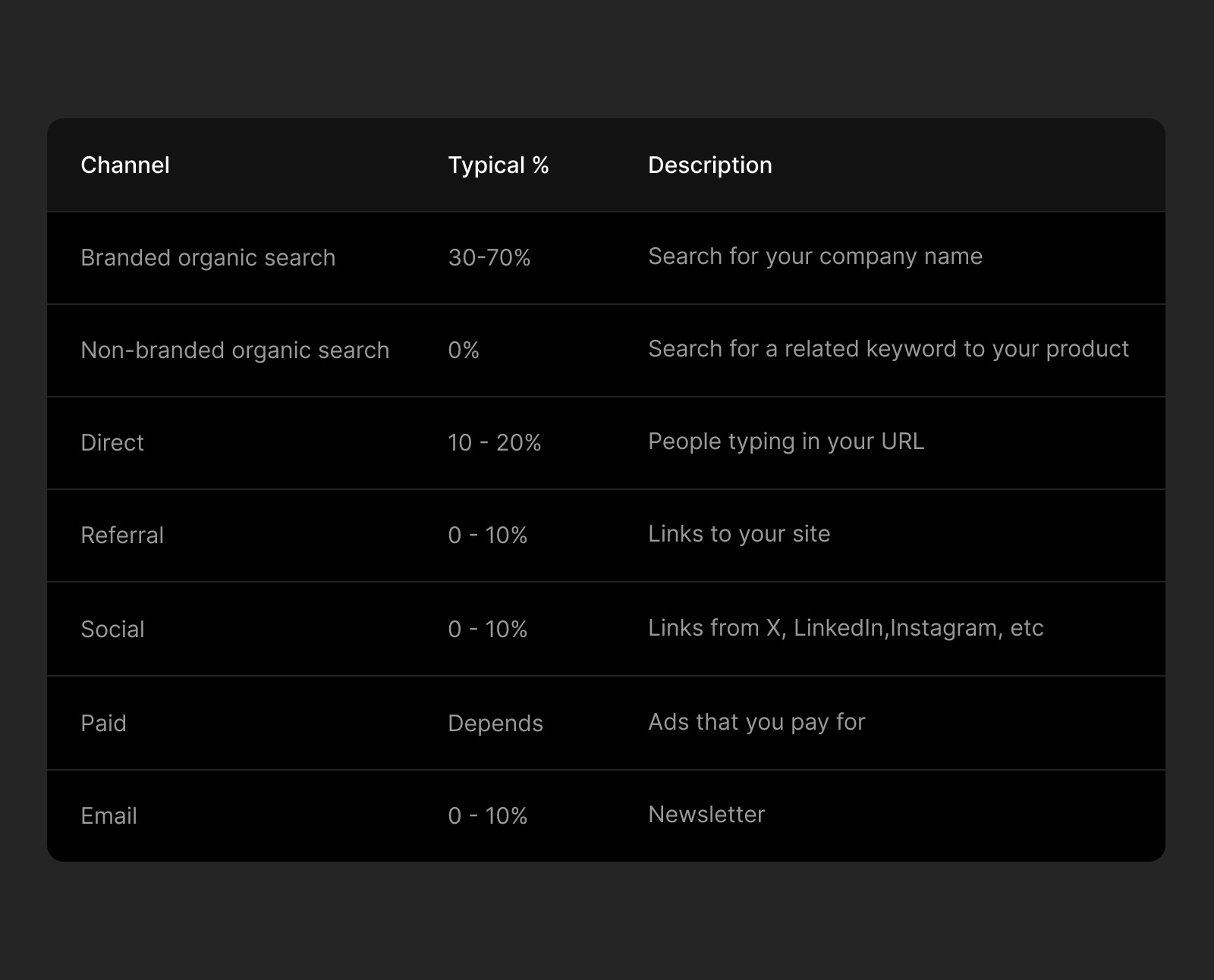Click the Paid channel cell

[103, 724]
